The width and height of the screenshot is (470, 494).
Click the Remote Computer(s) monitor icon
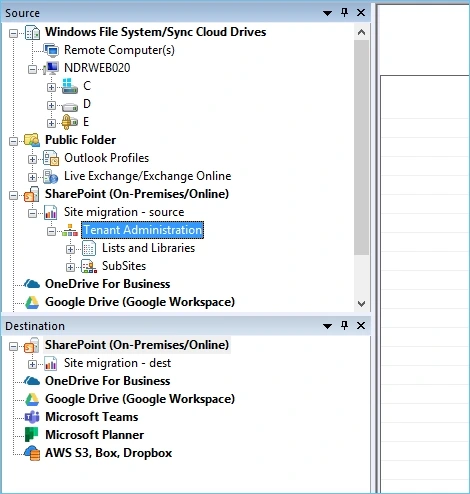tap(51, 50)
